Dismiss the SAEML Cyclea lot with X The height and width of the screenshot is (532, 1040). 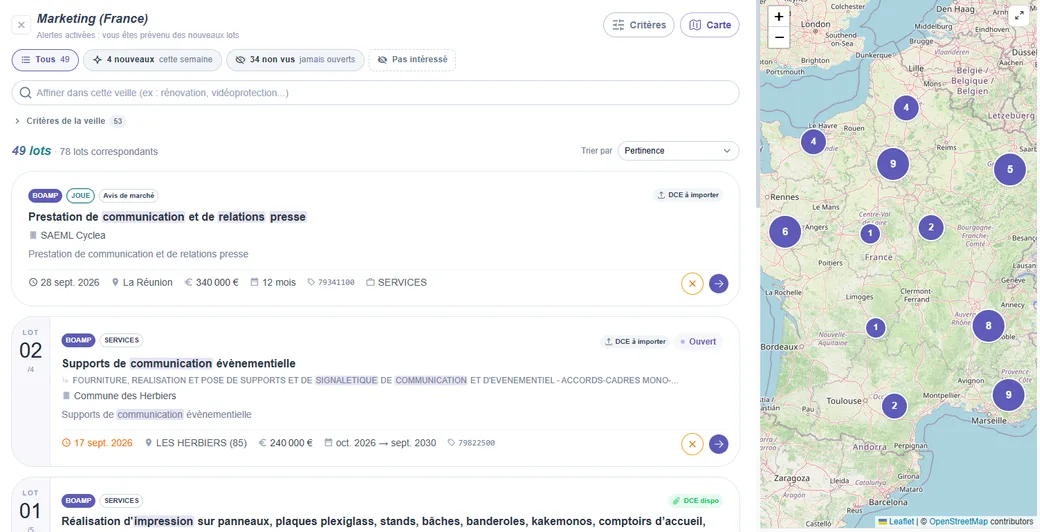point(692,283)
